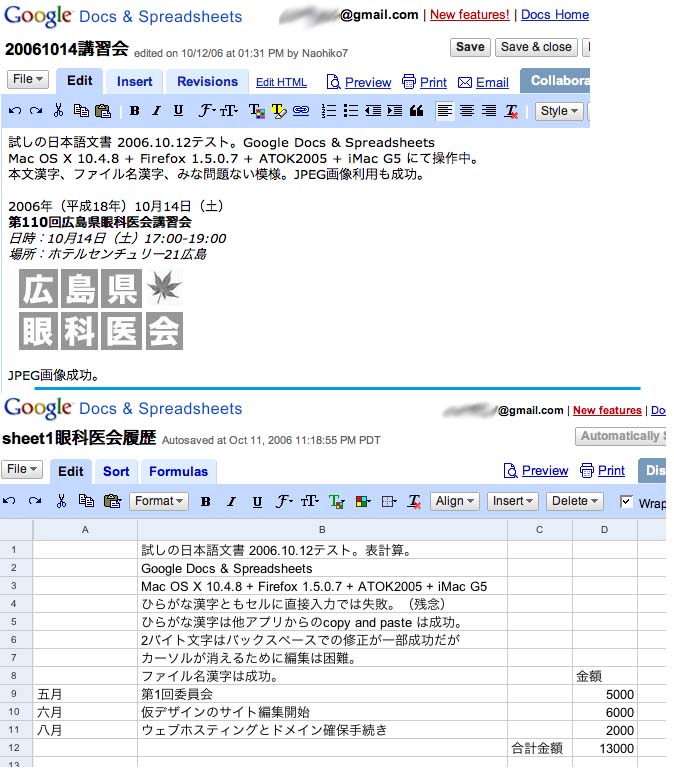Open the Align dropdown menu
Image resolution: width=674 pixels, height=776 pixels.
455,501
